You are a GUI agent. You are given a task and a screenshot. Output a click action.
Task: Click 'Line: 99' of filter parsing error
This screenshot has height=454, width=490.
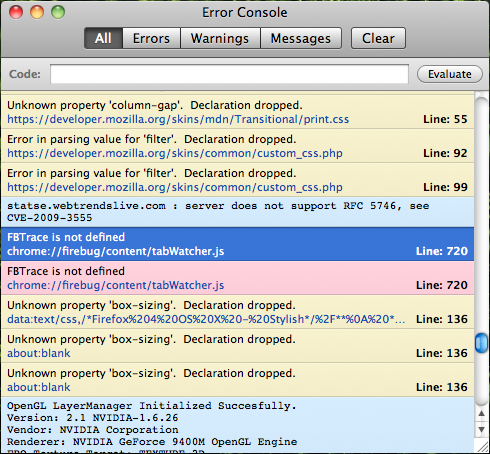click(445, 187)
